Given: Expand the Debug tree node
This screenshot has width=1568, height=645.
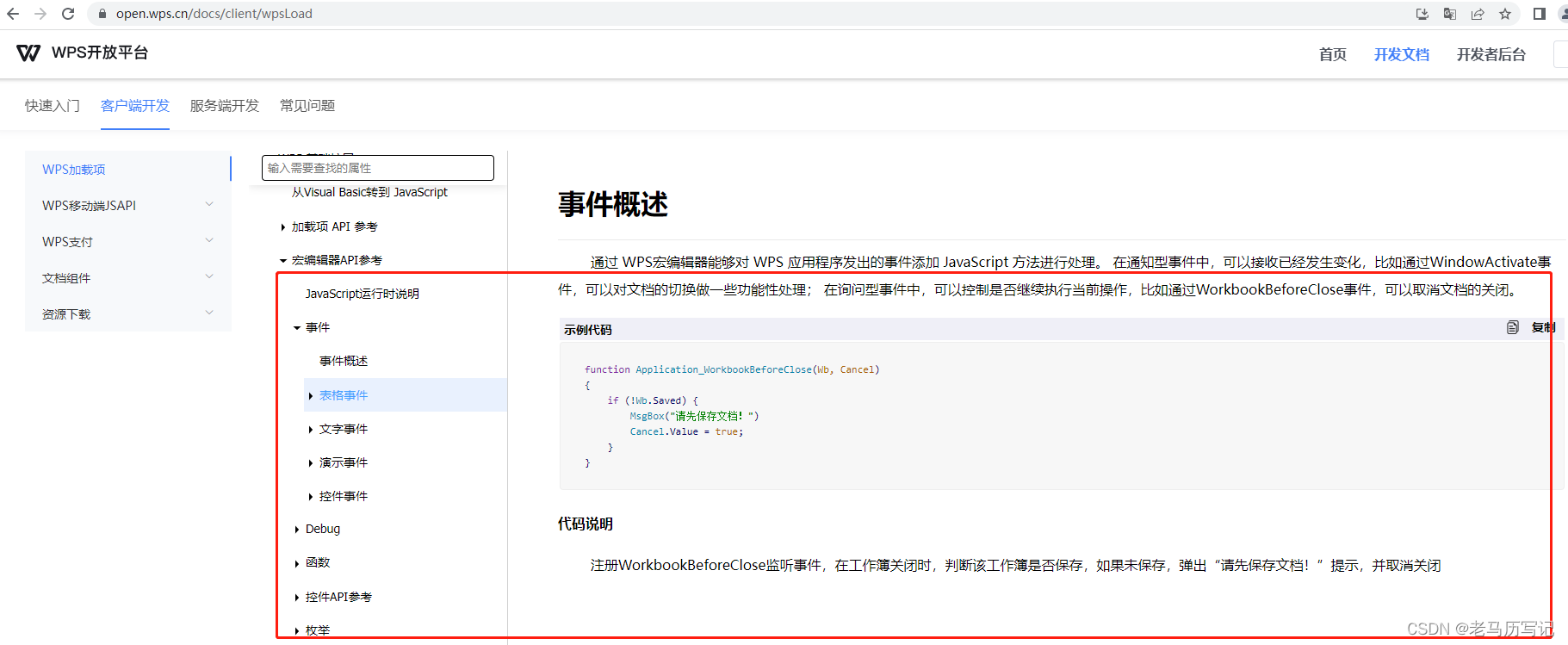Looking at the screenshot, I should point(297,530).
